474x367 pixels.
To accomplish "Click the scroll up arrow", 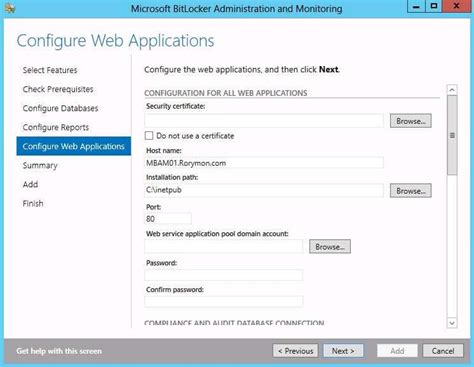I will pyautogui.click(x=452, y=90).
